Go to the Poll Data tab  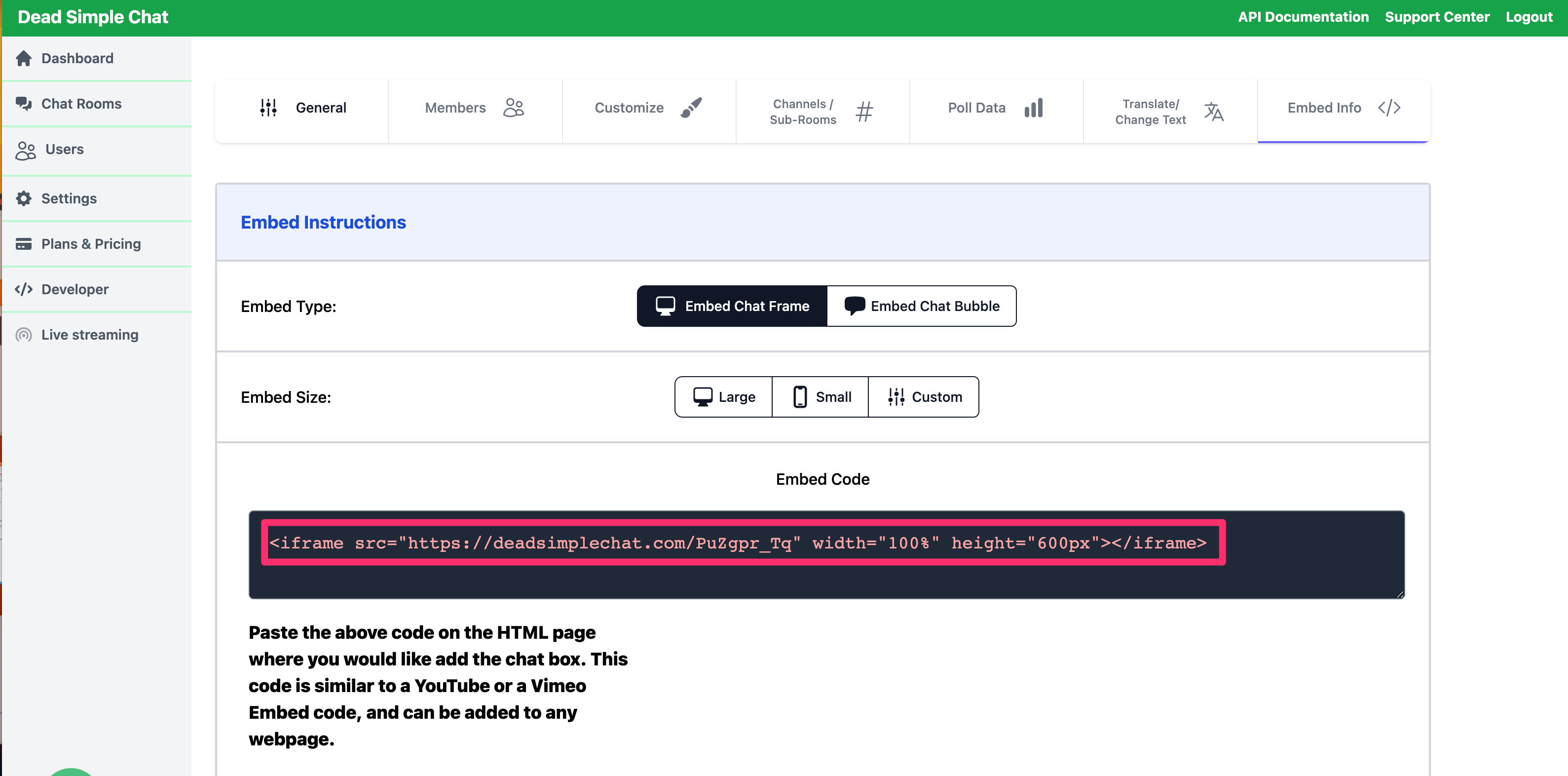coord(997,111)
